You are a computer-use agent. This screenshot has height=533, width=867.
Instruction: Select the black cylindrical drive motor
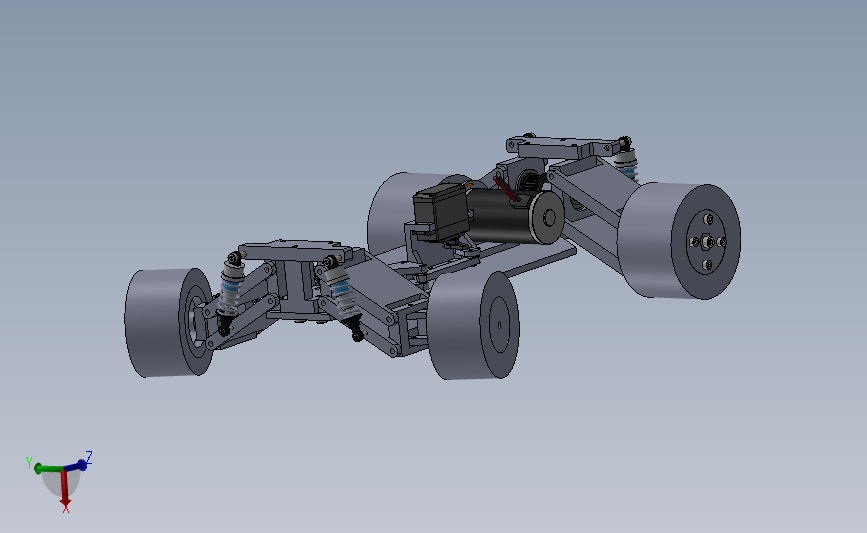pos(514,216)
